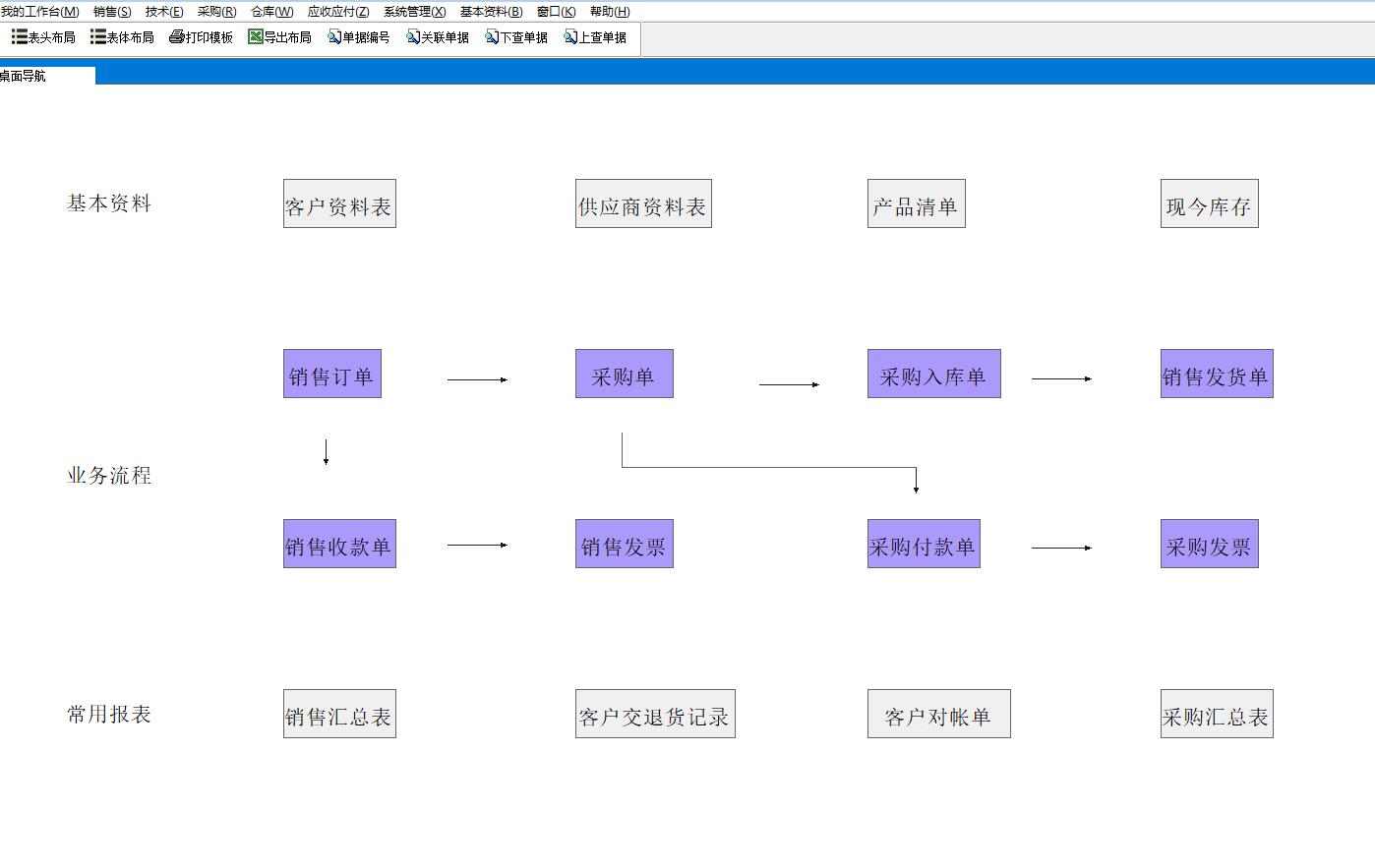Expand the 仓库(W) menu
This screenshot has width=1375, height=868.
[271, 12]
